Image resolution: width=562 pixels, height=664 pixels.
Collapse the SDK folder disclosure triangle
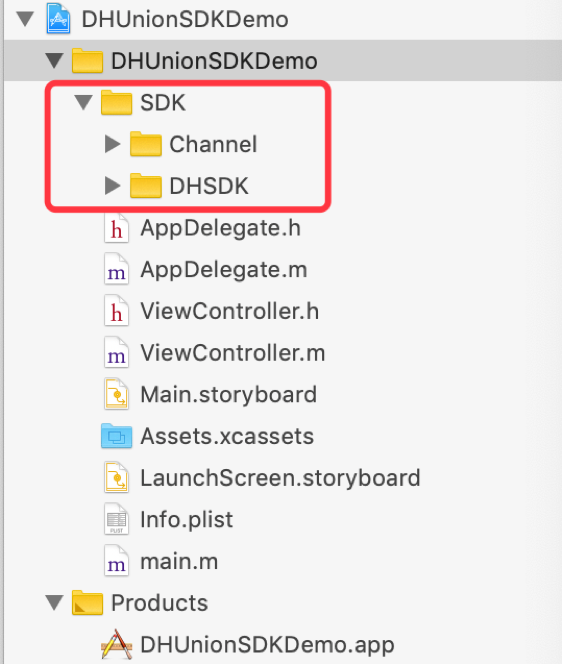(83, 102)
